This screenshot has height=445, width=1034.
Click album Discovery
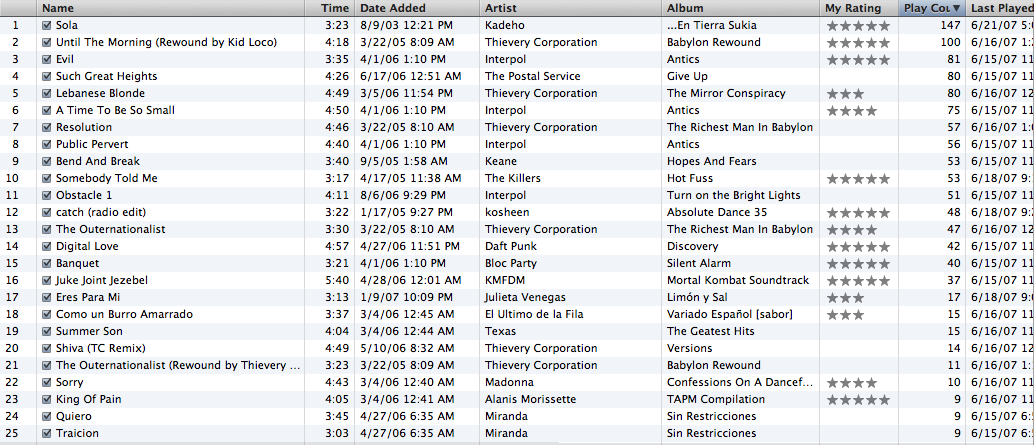coord(692,247)
